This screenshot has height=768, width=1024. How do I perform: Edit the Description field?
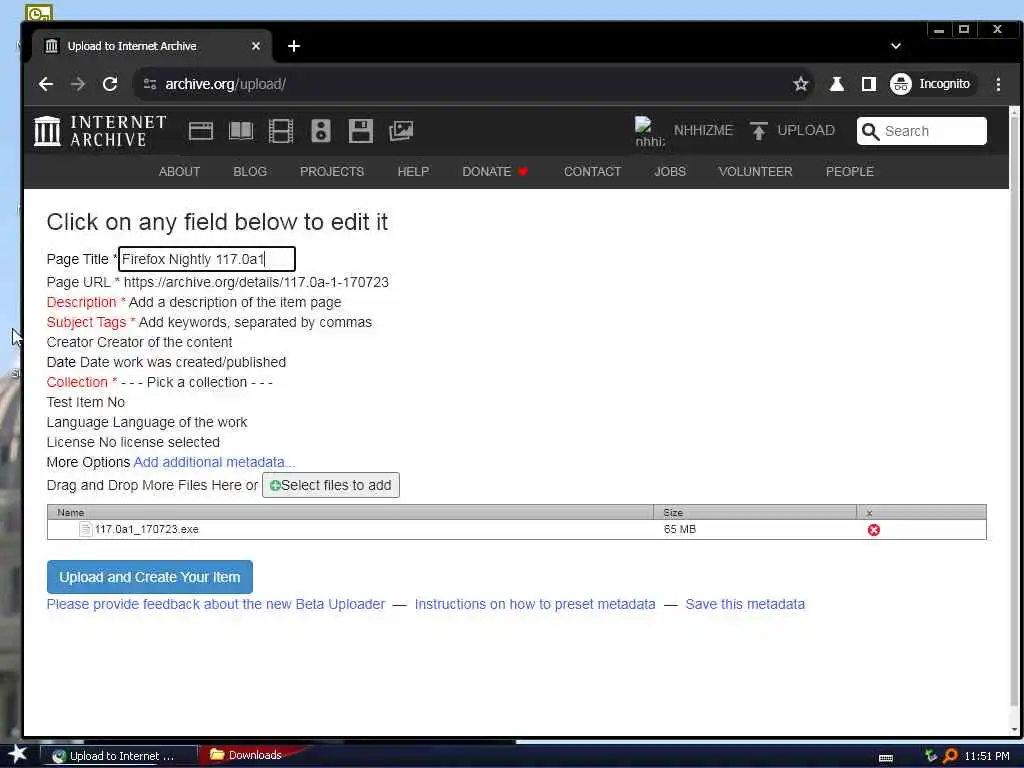click(x=234, y=302)
